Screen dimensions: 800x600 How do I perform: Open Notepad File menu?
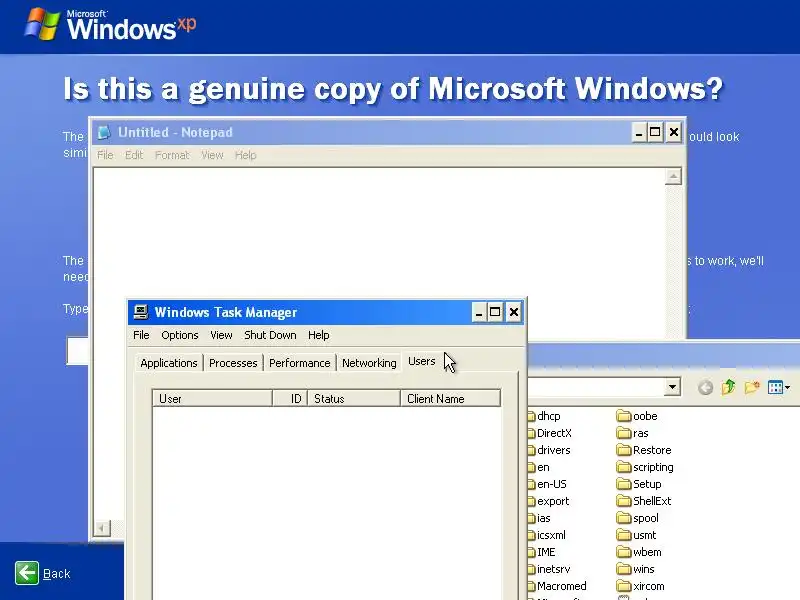pos(105,155)
